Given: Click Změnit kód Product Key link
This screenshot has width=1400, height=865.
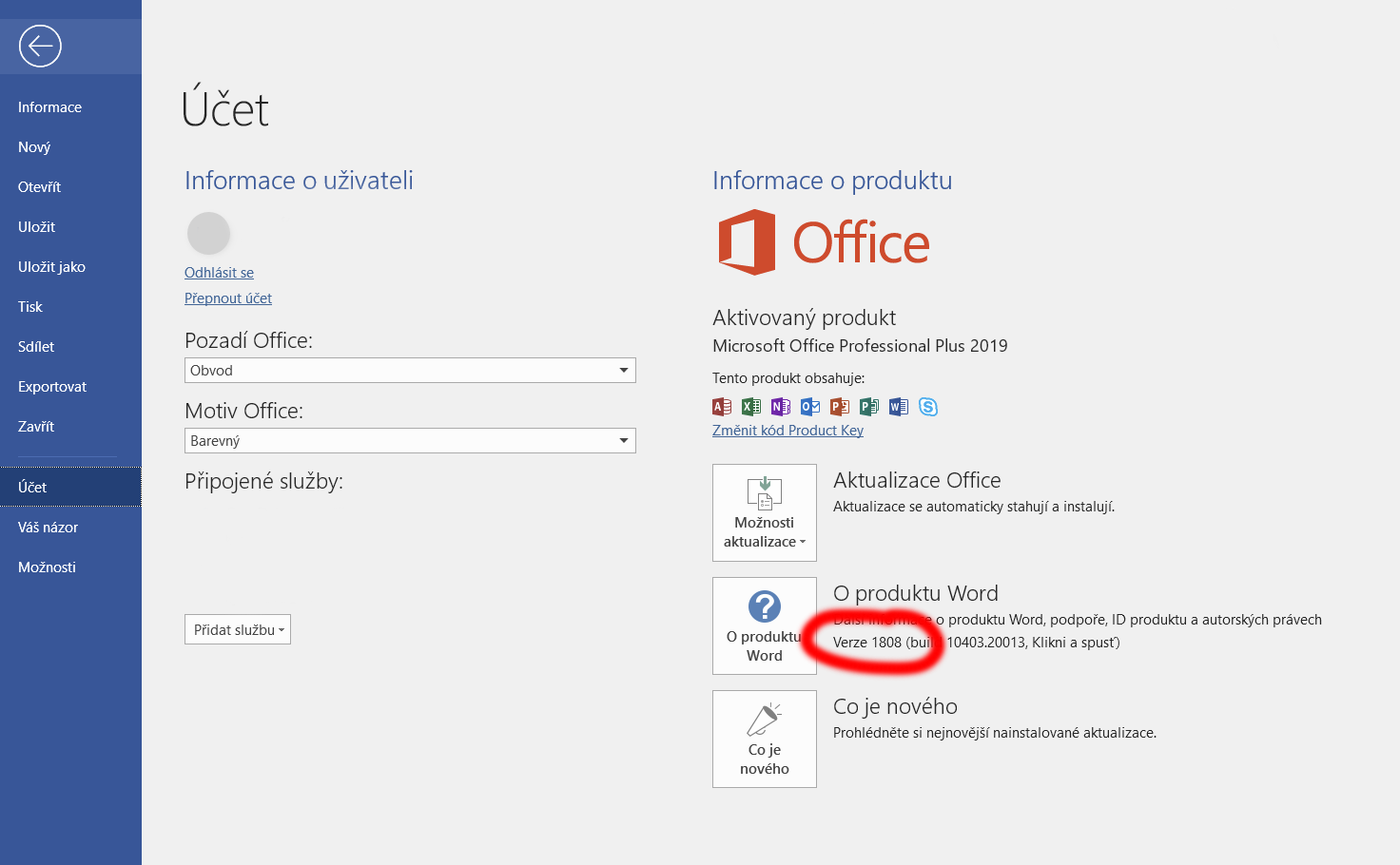Looking at the screenshot, I should [x=787, y=431].
